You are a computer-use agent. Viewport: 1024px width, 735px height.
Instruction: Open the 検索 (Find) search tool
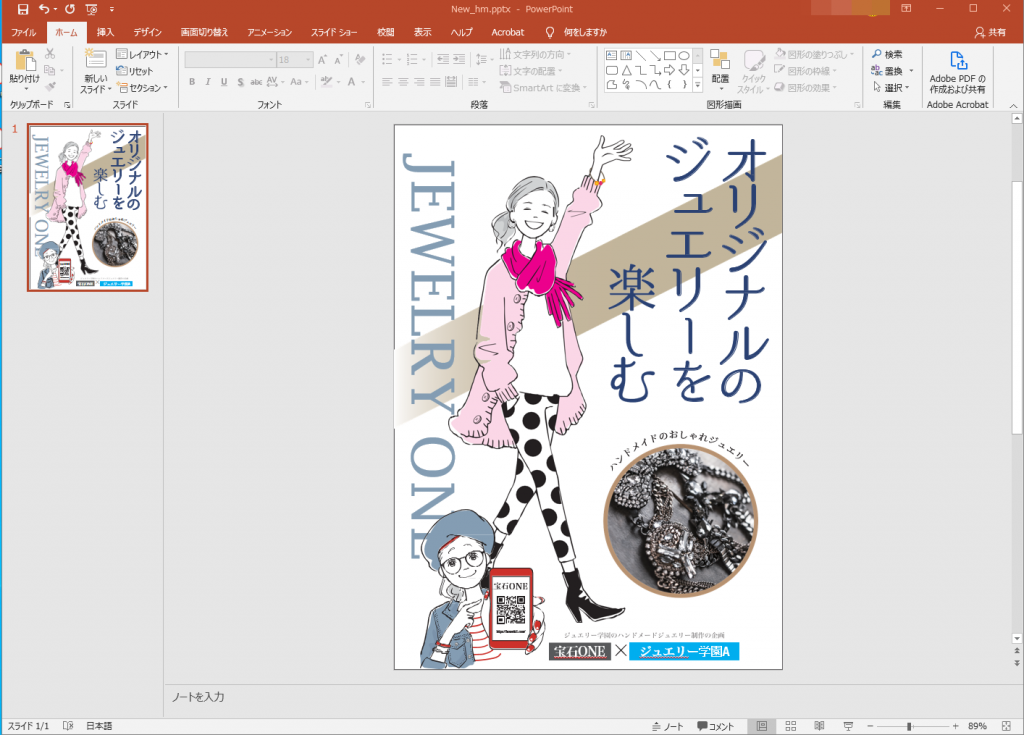[886, 54]
